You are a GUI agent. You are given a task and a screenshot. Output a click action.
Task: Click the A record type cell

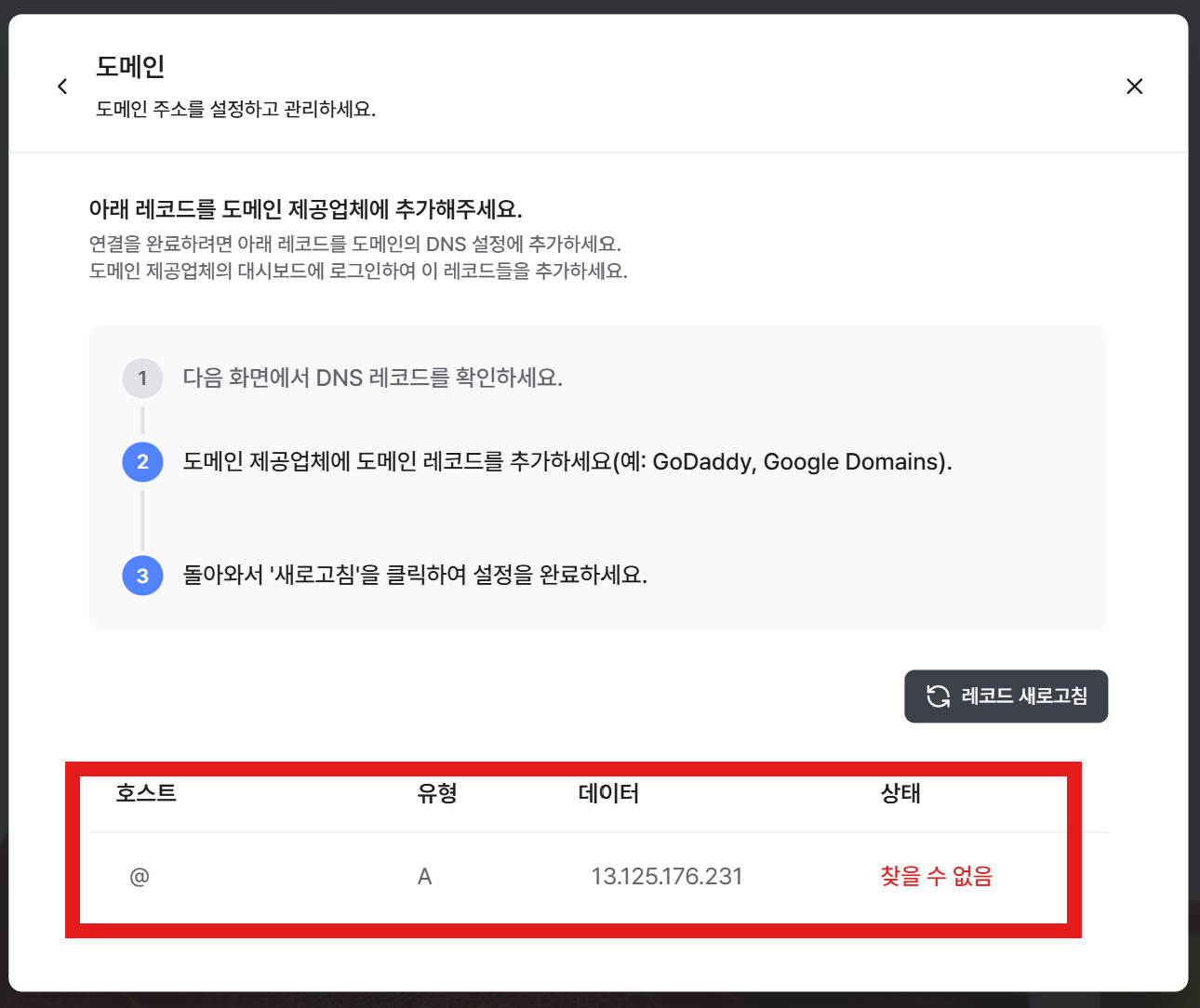pyautogui.click(x=425, y=876)
